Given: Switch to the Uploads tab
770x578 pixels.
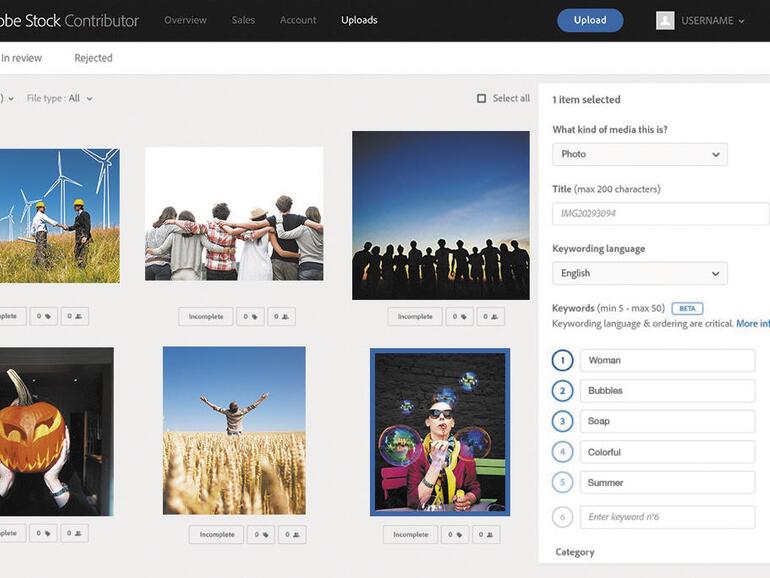Looking at the screenshot, I should [359, 20].
